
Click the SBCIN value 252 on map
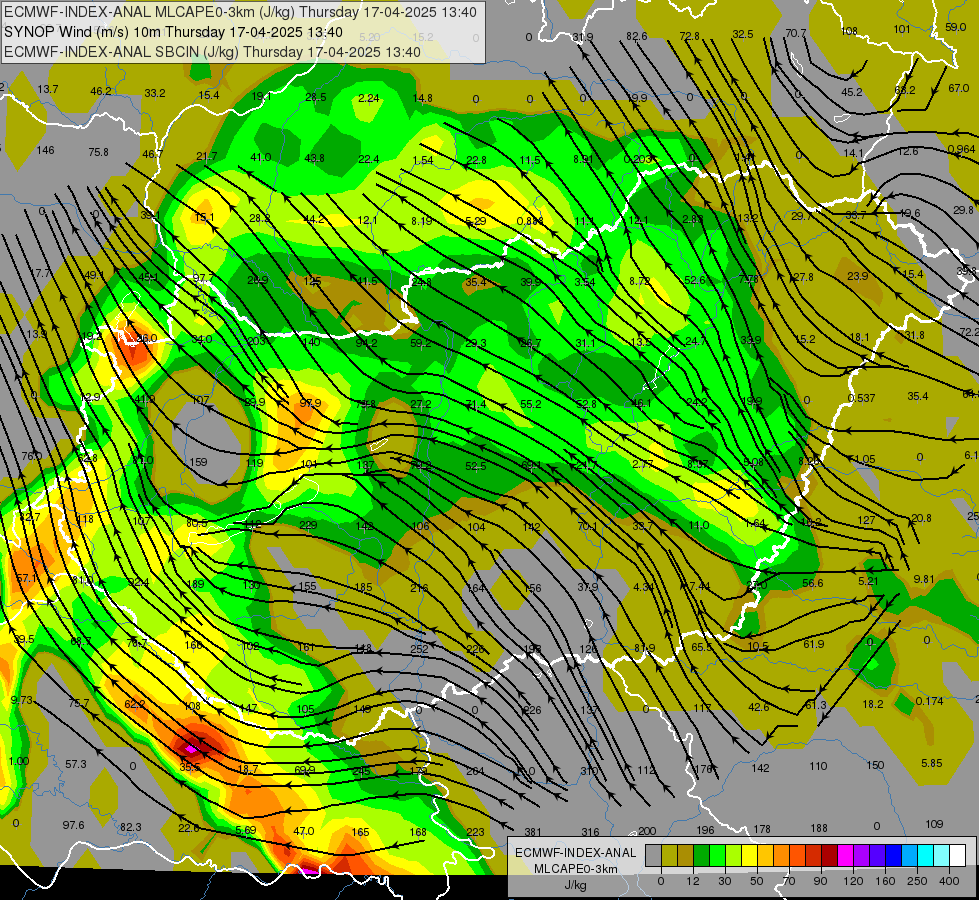coord(419,649)
